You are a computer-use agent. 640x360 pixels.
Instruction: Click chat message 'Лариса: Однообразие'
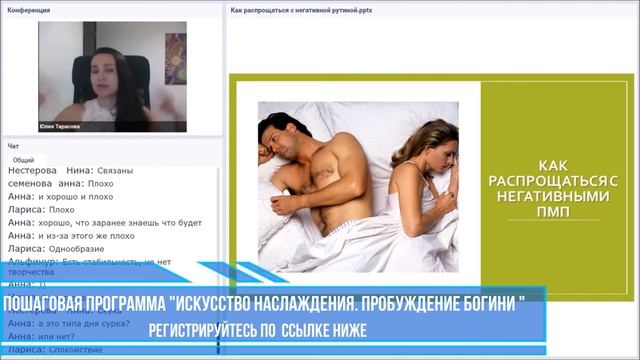[x=56, y=249]
